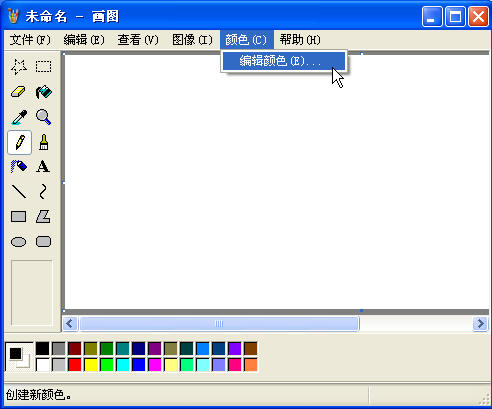Click the horizontal scrollbar right arrow
Image resolution: width=492 pixels, height=409 pixels.
(x=480, y=323)
